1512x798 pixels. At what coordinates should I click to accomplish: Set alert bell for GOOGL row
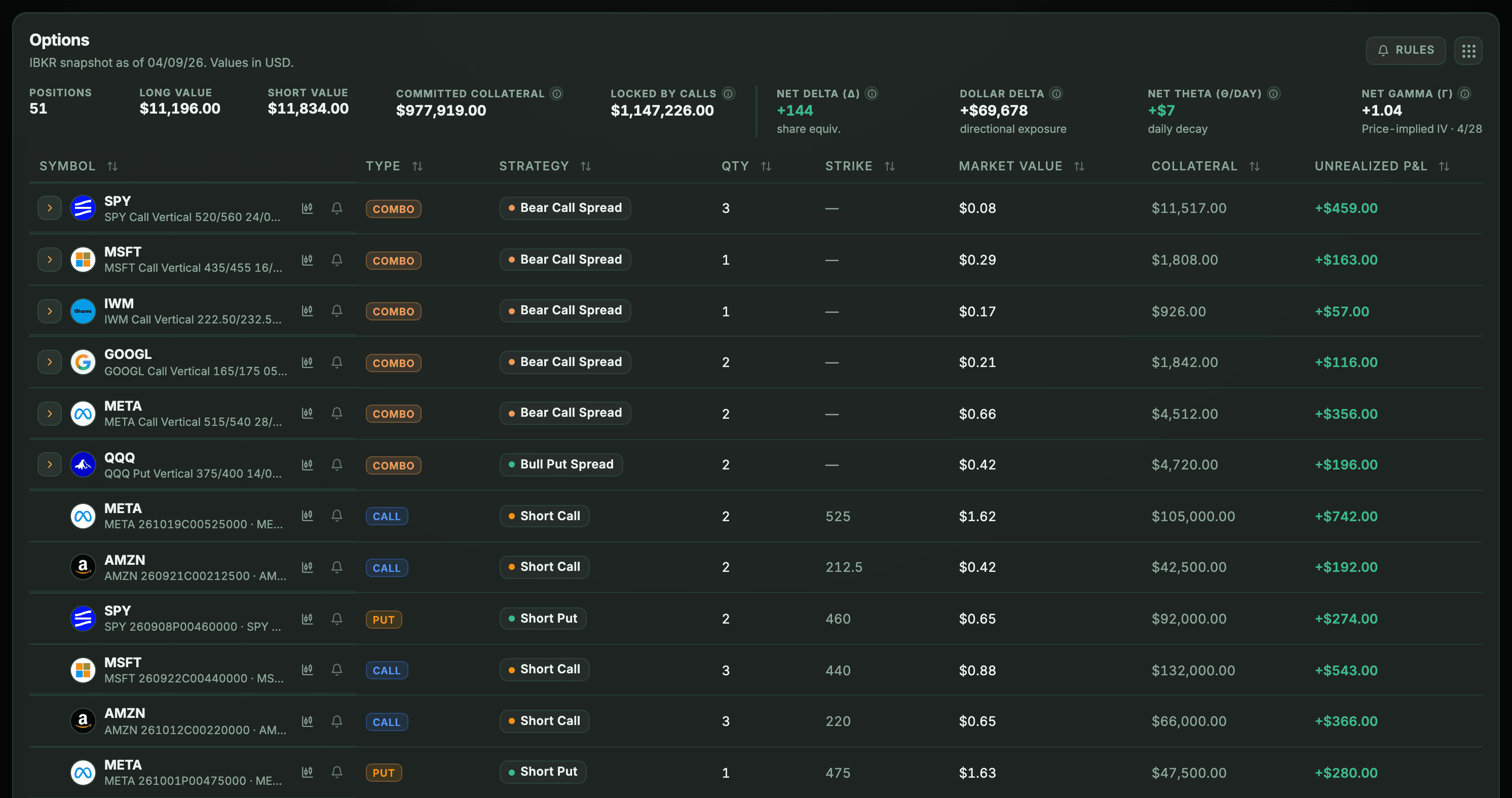(x=337, y=362)
